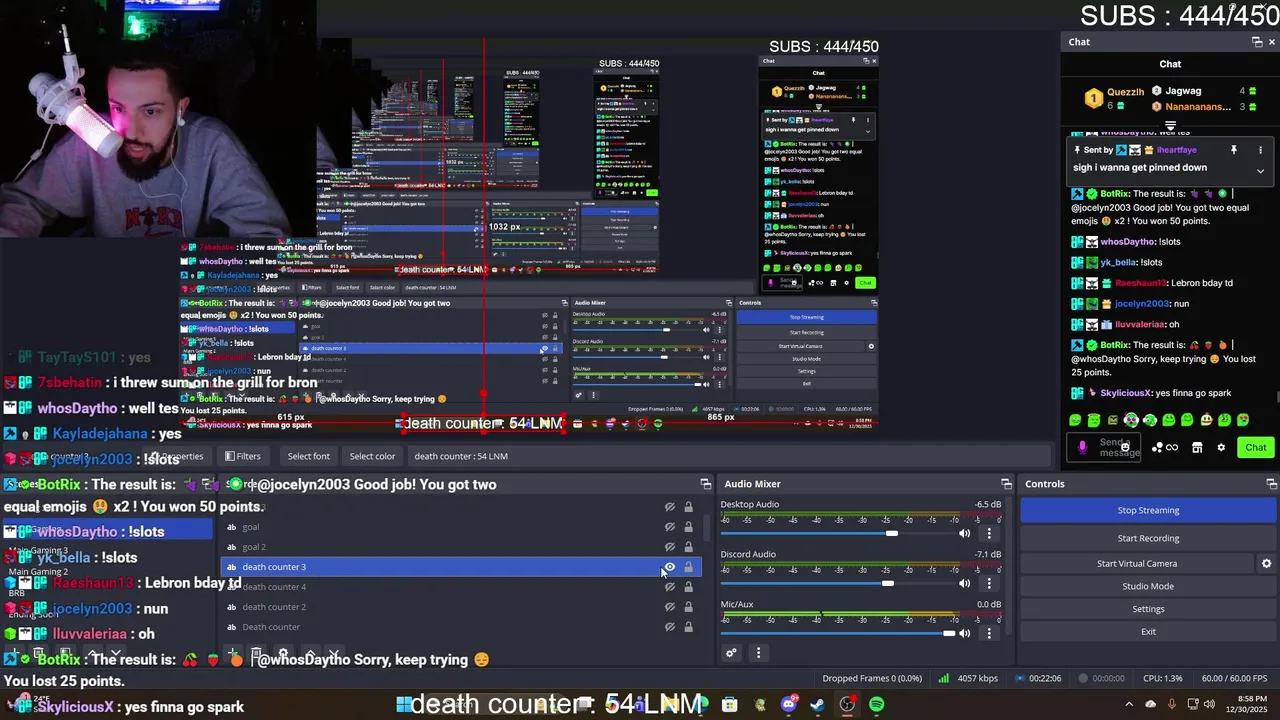
Task: Mute Mic/Aux
Action: point(965,633)
